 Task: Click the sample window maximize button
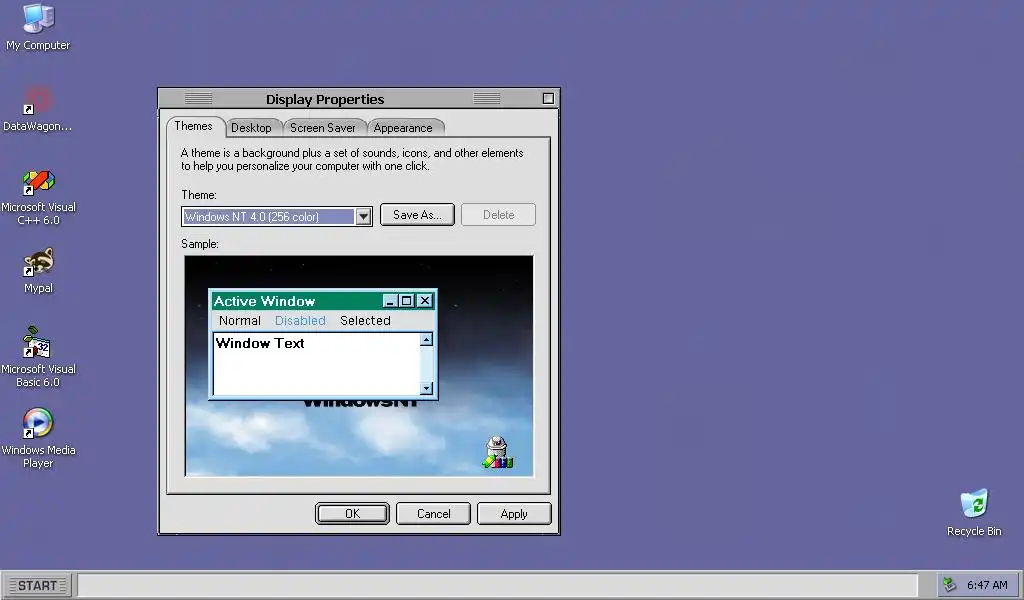coord(406,301)
